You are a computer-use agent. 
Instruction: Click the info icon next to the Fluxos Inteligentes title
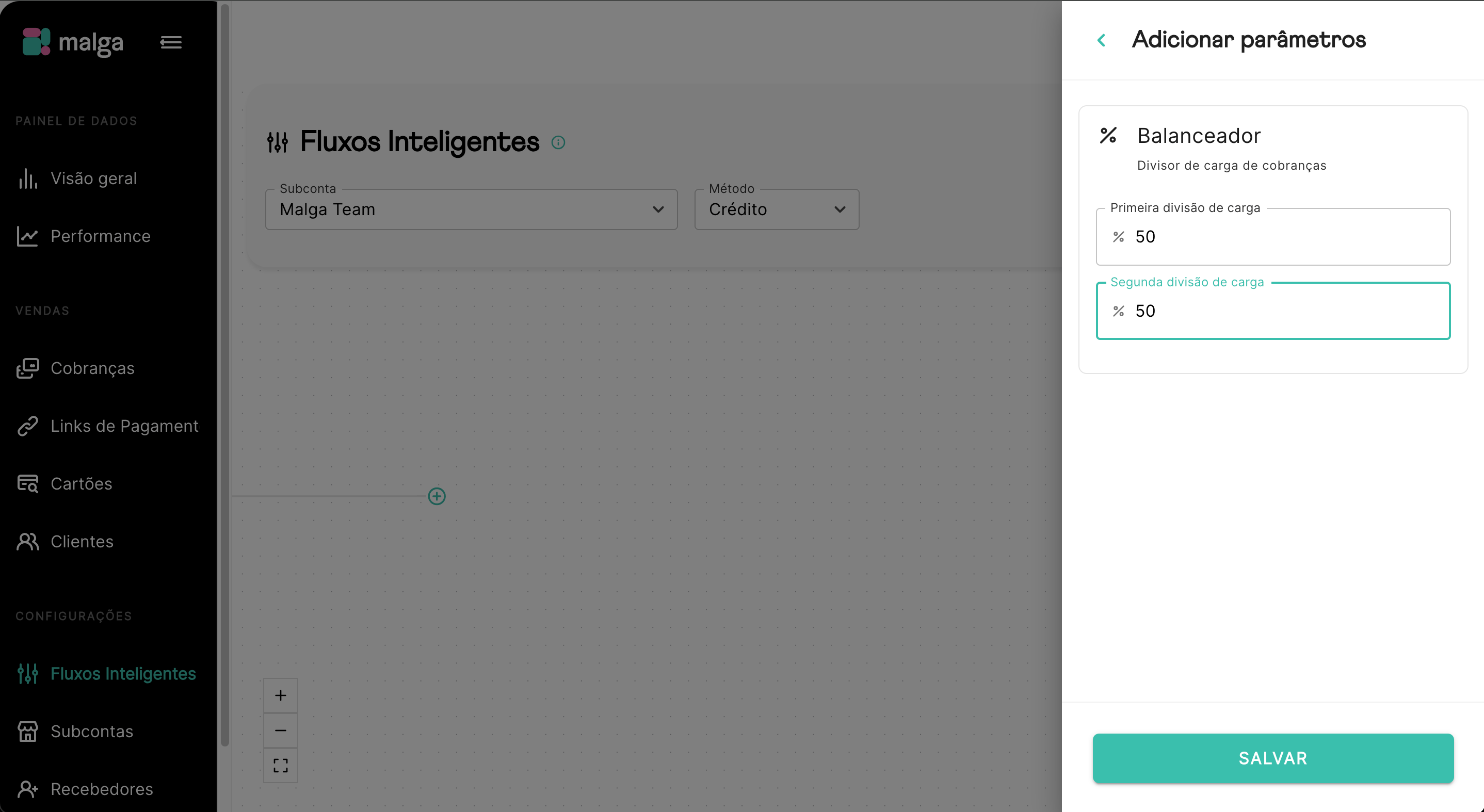point(558,142)
